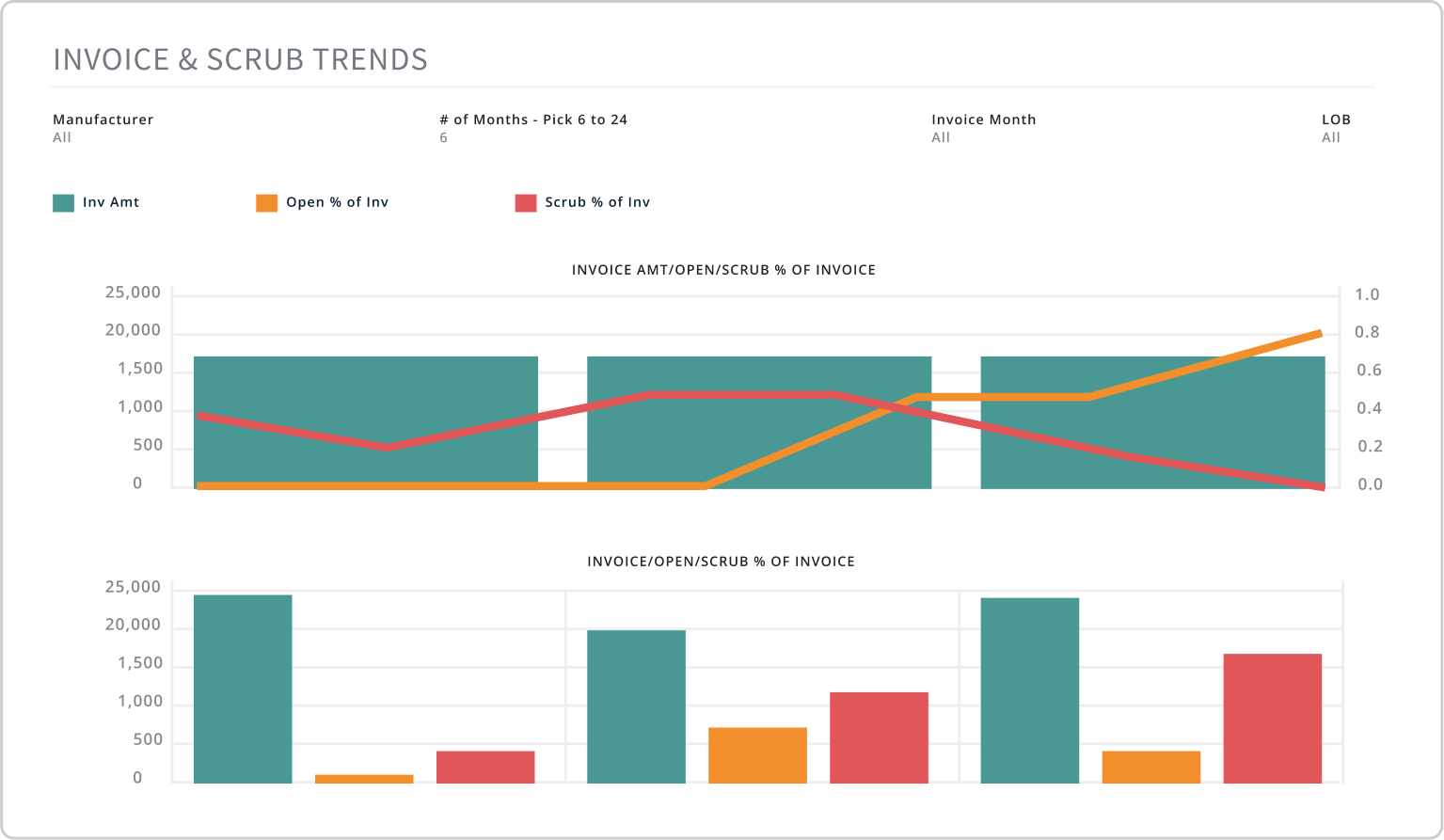
Task: Open the # of Months filter
Action: pyautogui.click(x=532, y=128)
